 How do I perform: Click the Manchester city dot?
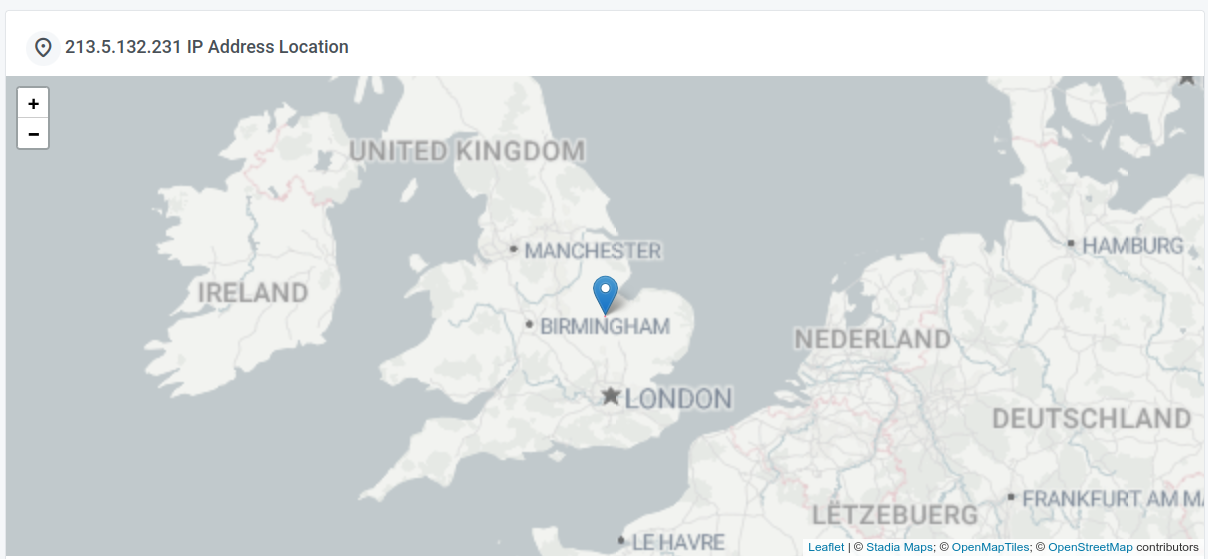coord(513,249)
